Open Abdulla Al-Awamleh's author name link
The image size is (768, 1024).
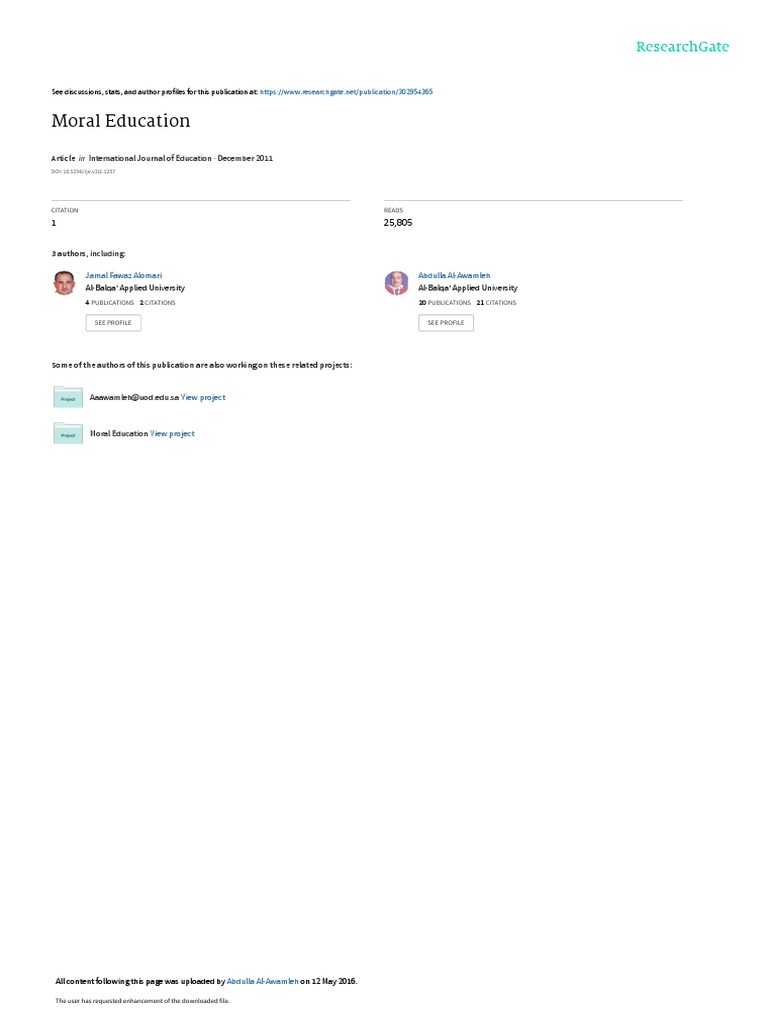(454, 276)
